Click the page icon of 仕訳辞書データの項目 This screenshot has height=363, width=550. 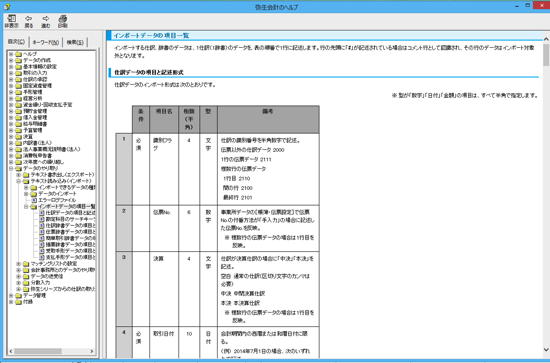click(41, 226)
